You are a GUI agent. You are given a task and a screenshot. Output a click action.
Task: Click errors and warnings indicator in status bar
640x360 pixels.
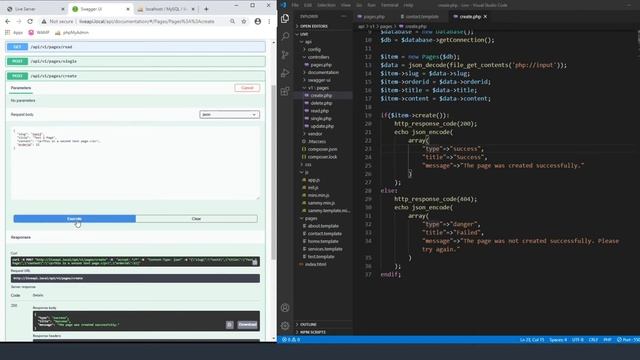[291, 340]
